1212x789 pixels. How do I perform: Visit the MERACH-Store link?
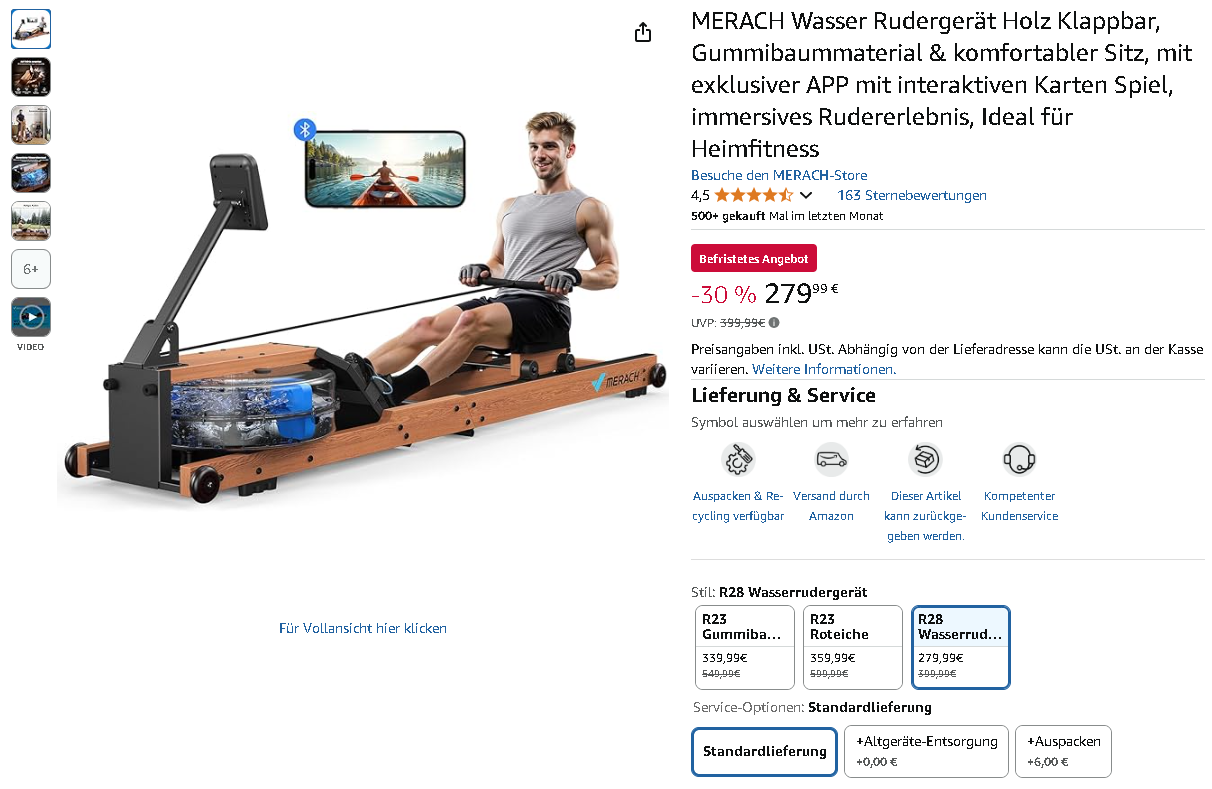[779, 175]
